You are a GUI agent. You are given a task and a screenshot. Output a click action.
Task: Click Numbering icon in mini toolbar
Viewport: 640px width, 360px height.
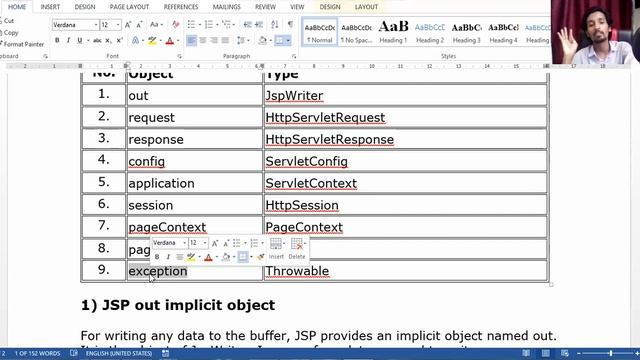point(254,243)
